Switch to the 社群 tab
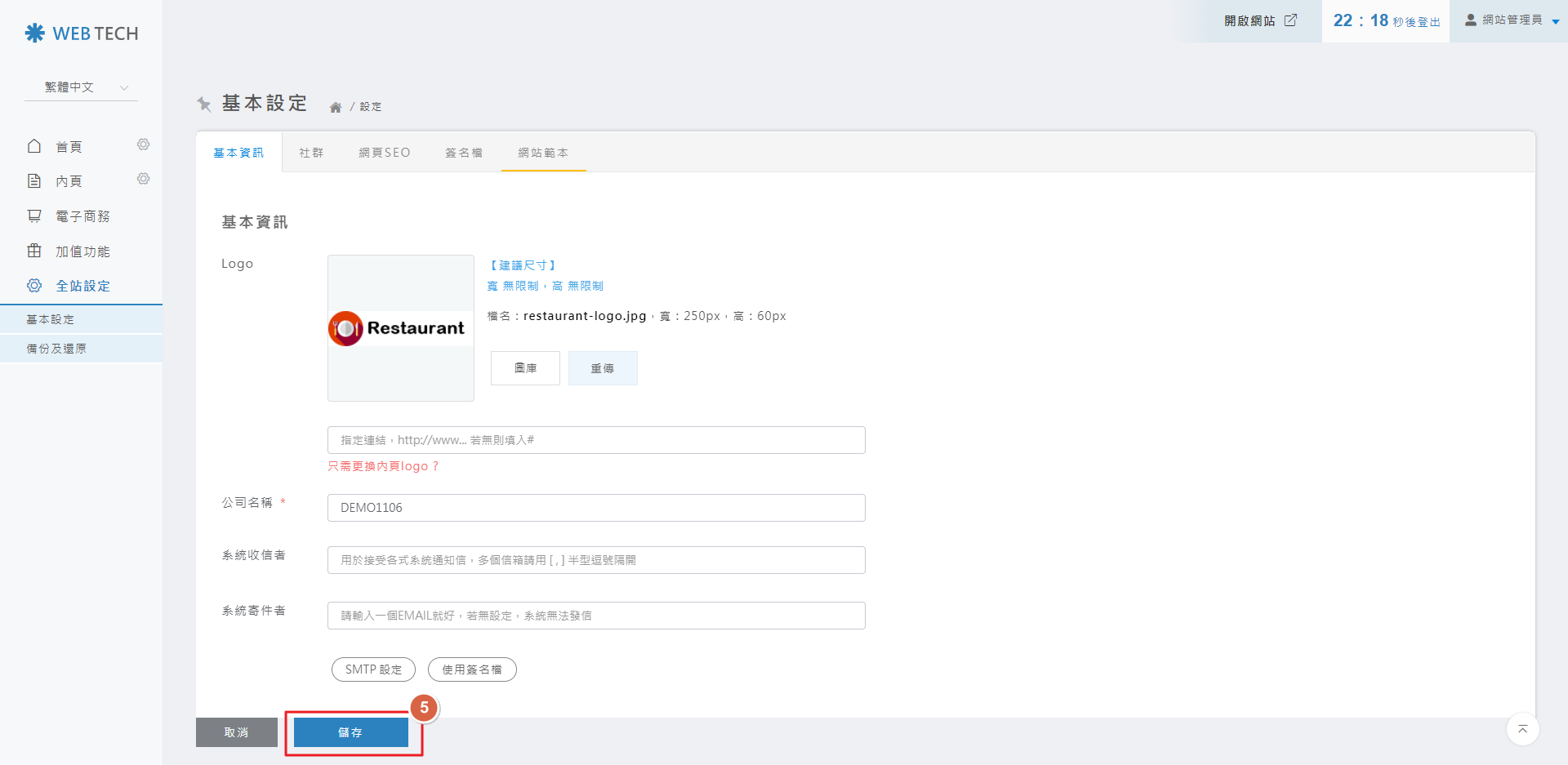Screen dimensions: 1568x765 [311, 153]
